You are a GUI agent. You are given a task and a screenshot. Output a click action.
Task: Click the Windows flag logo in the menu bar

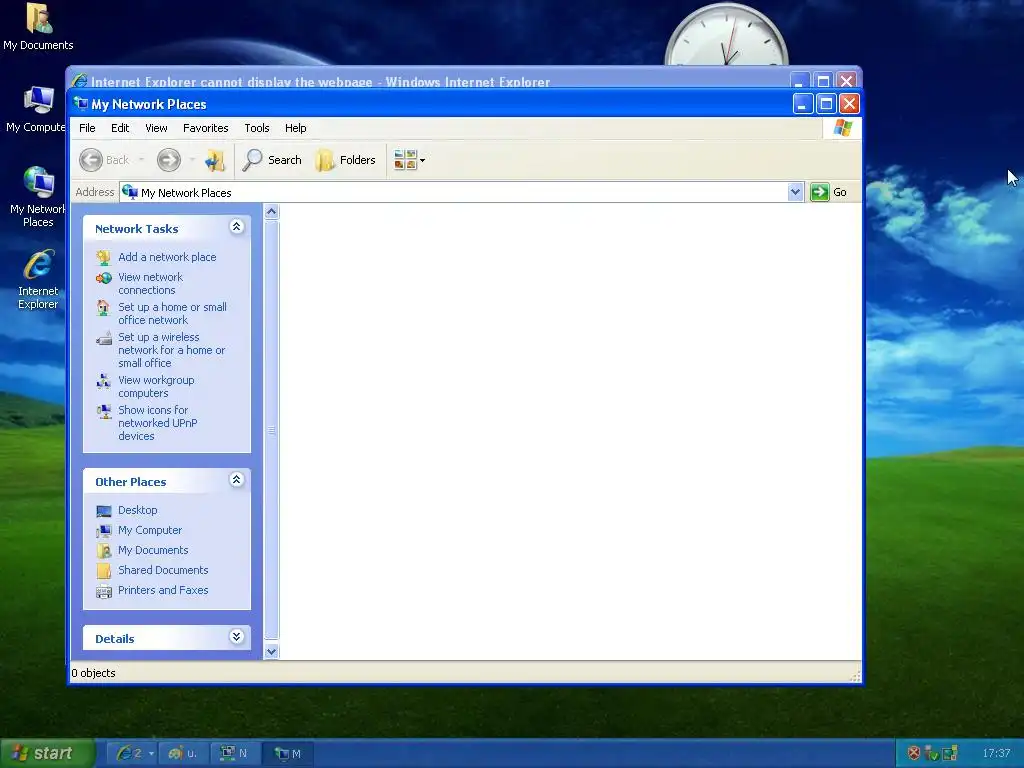[x=842, y=128]
